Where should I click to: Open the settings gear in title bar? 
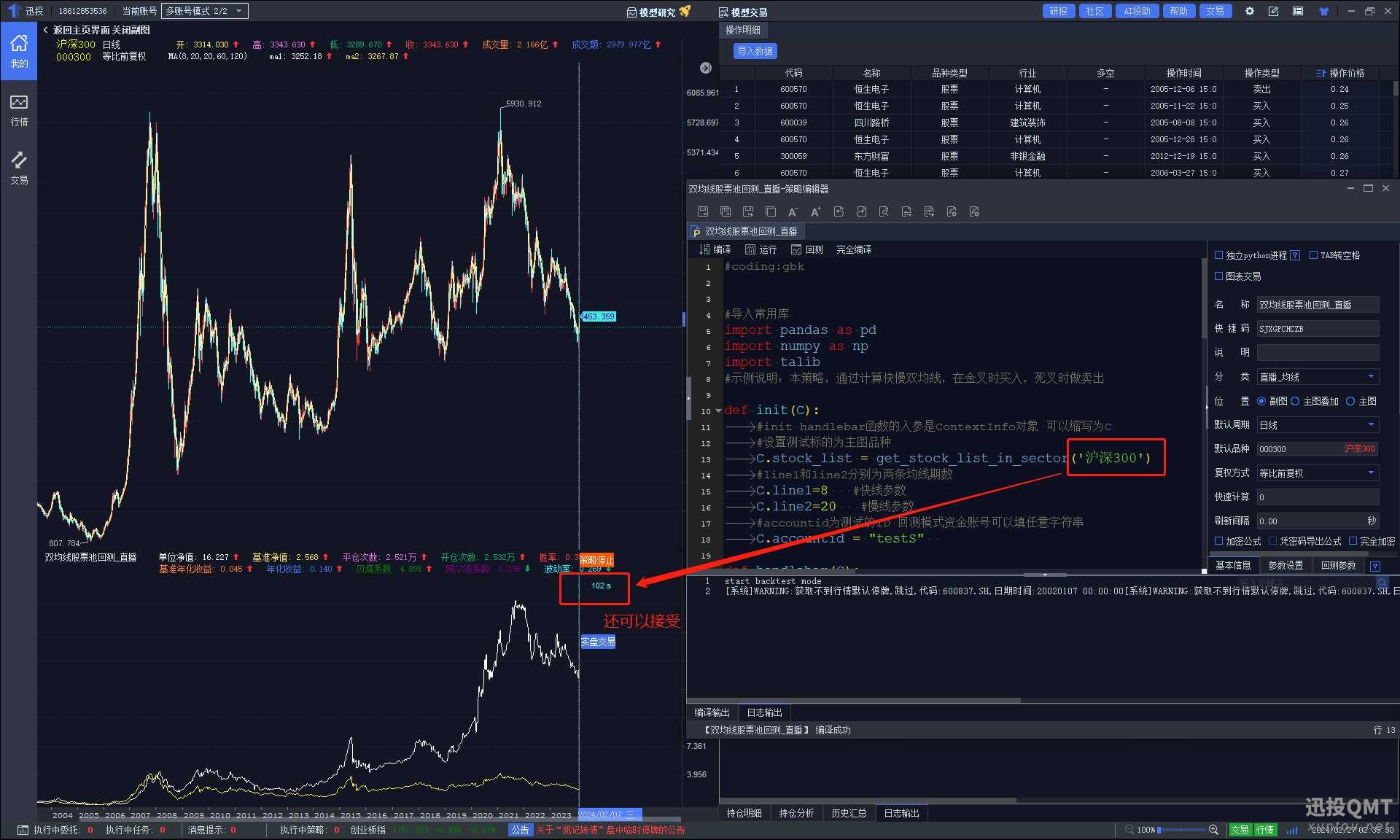tap(1250, 11)
